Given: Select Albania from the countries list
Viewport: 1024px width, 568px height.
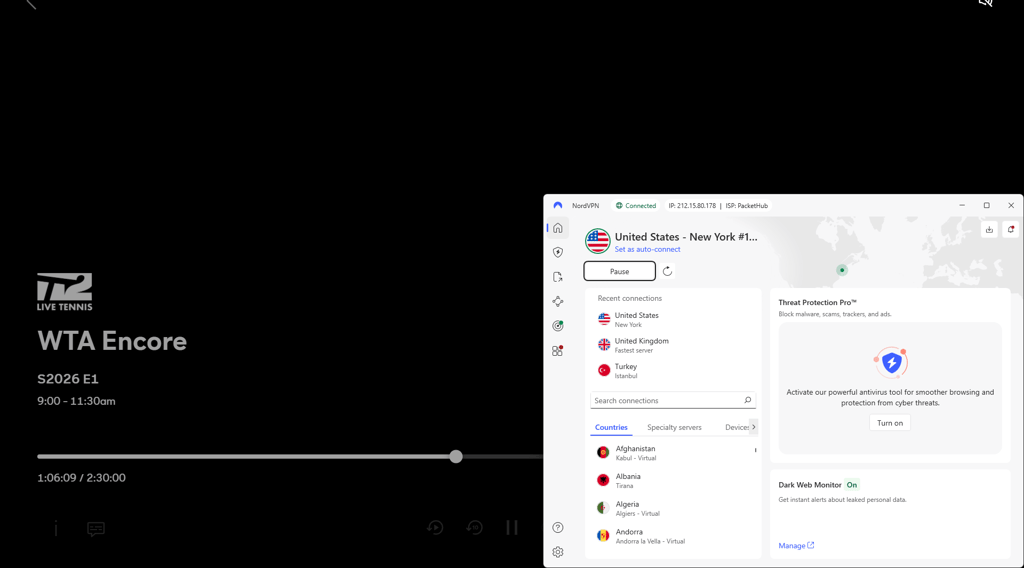Looking at the screenshot, I should (673, 481).
